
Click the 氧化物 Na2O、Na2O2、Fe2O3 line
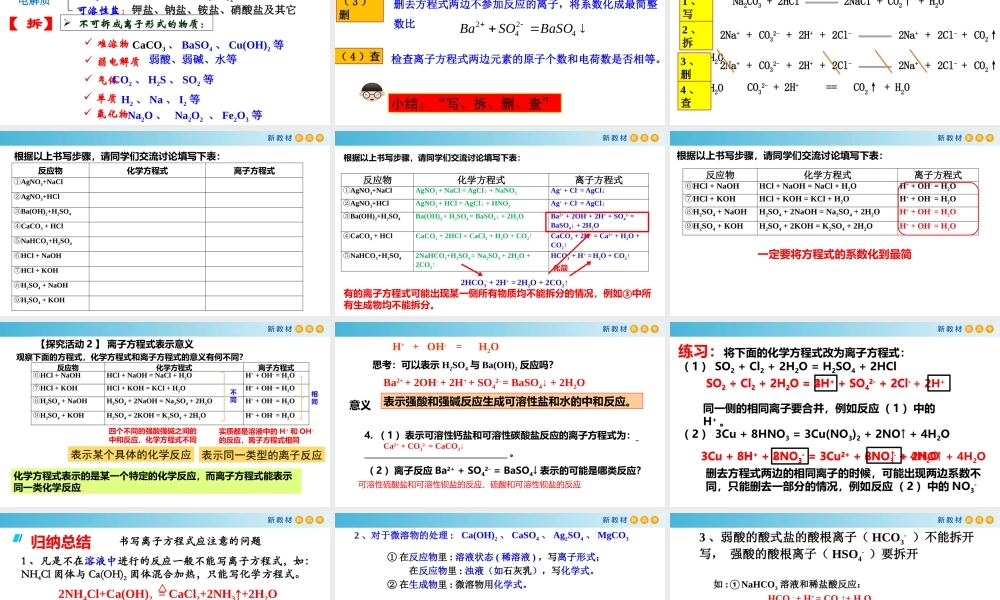173,115
